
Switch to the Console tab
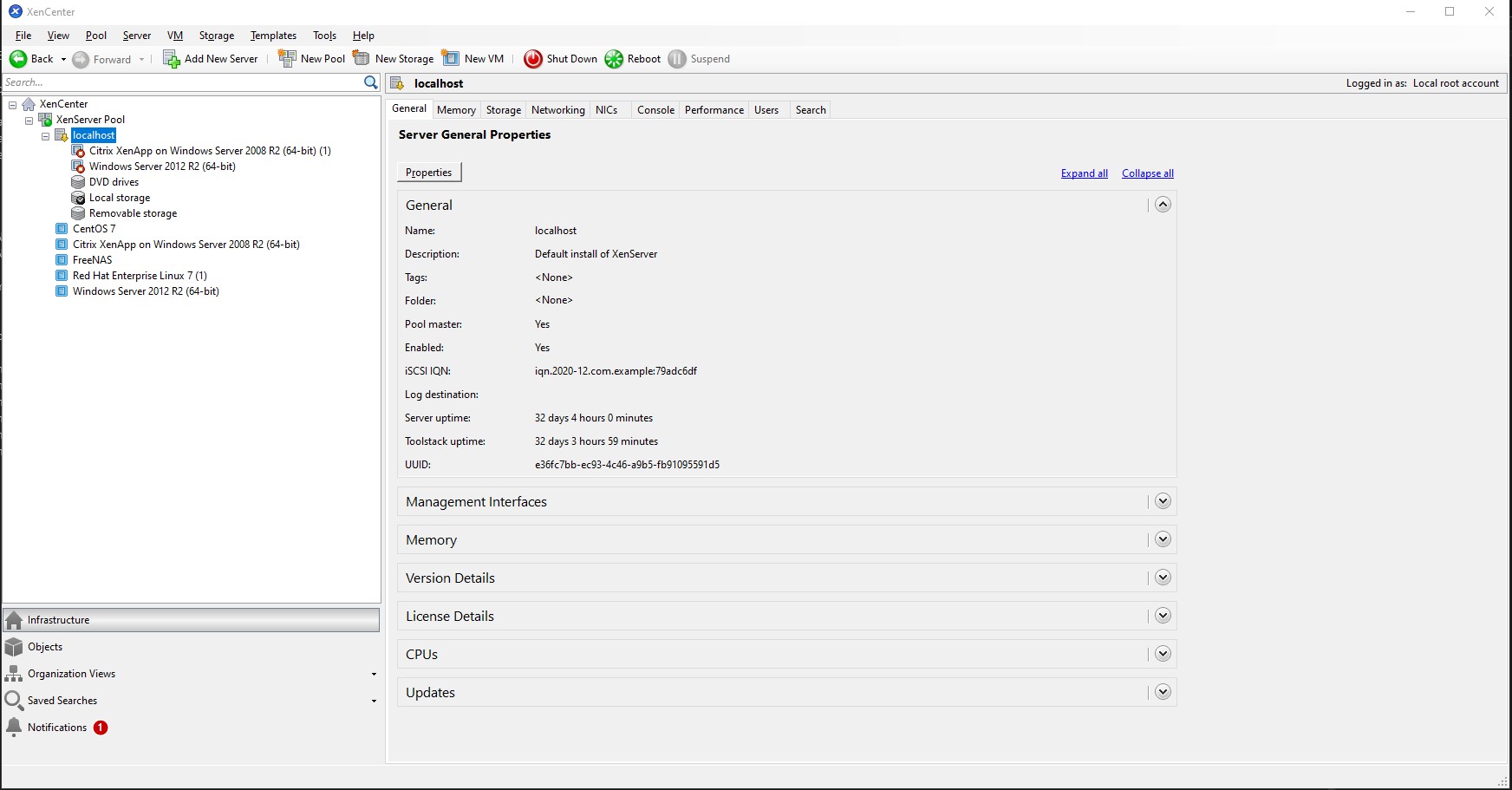655,110
